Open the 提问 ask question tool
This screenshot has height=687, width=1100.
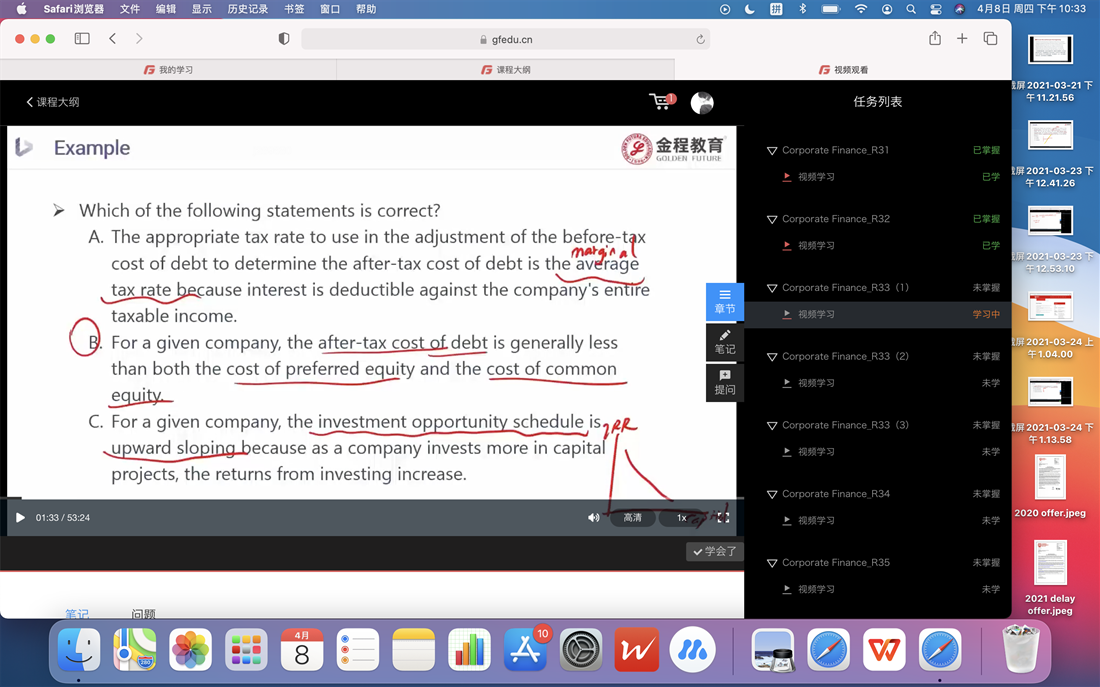coord(725,382)
